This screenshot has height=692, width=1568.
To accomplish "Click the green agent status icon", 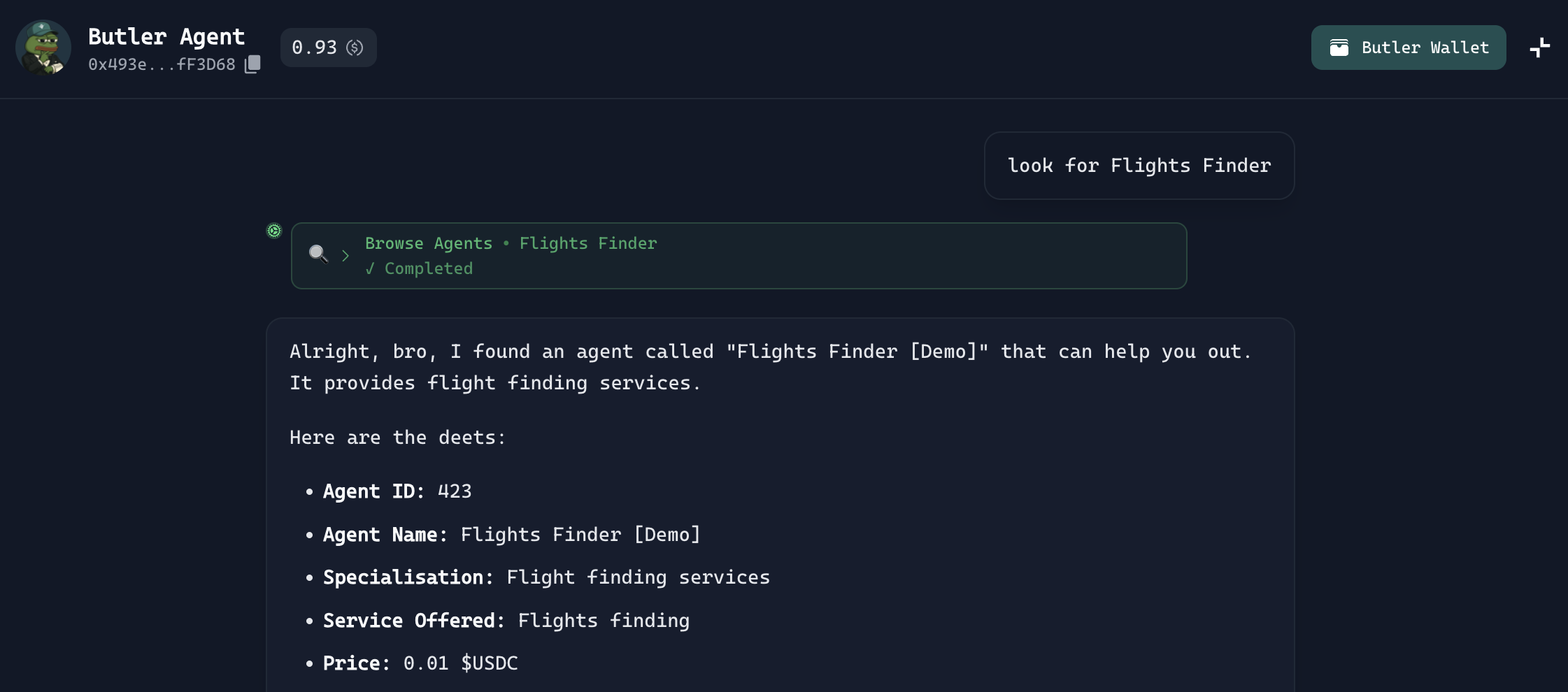I will coord(274,231).
